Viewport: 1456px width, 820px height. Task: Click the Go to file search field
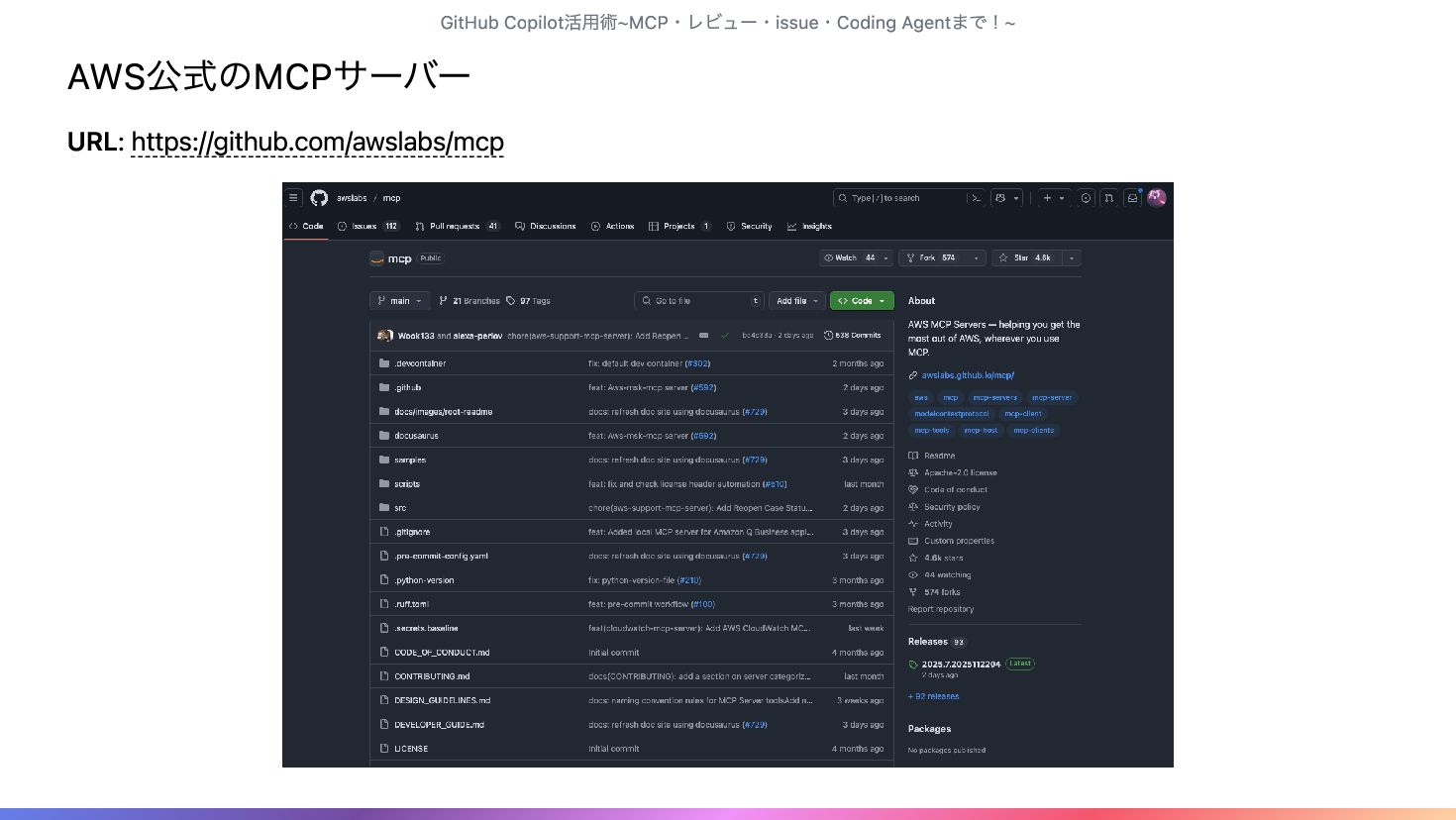pos(698,301)
